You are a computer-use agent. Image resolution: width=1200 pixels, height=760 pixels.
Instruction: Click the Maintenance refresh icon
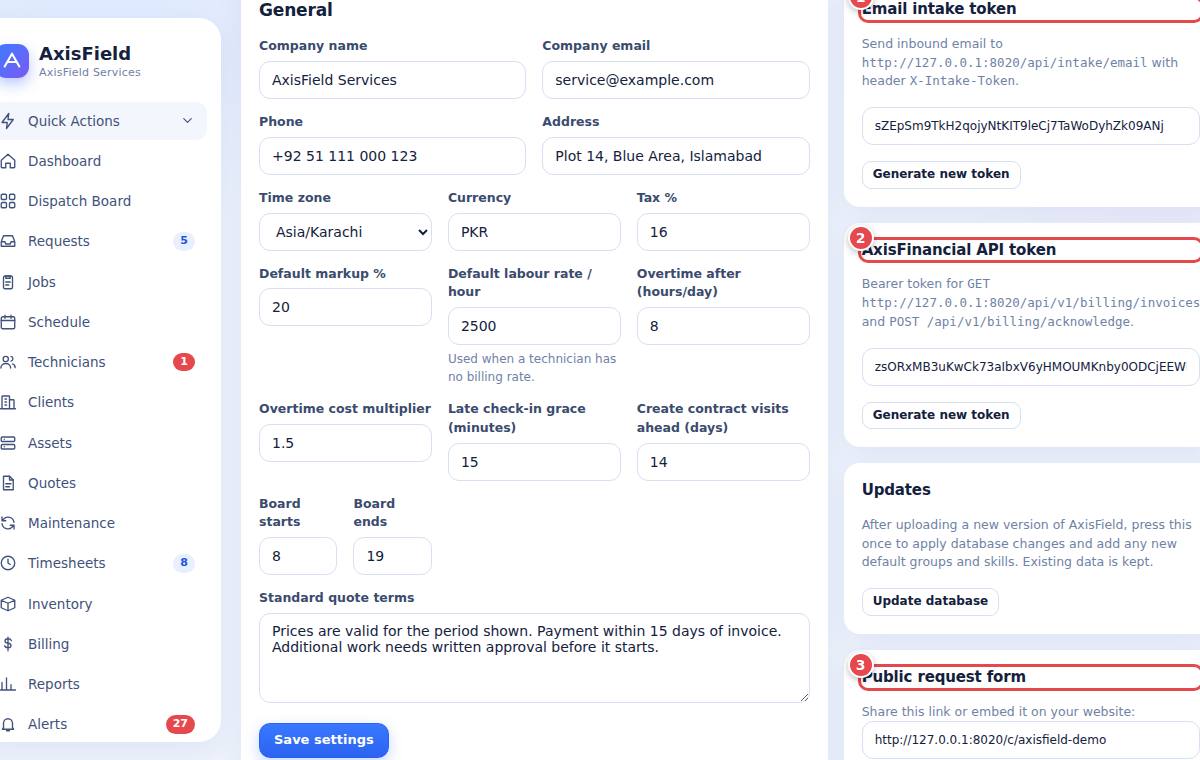pyautogui.click(x=8, y=523)
